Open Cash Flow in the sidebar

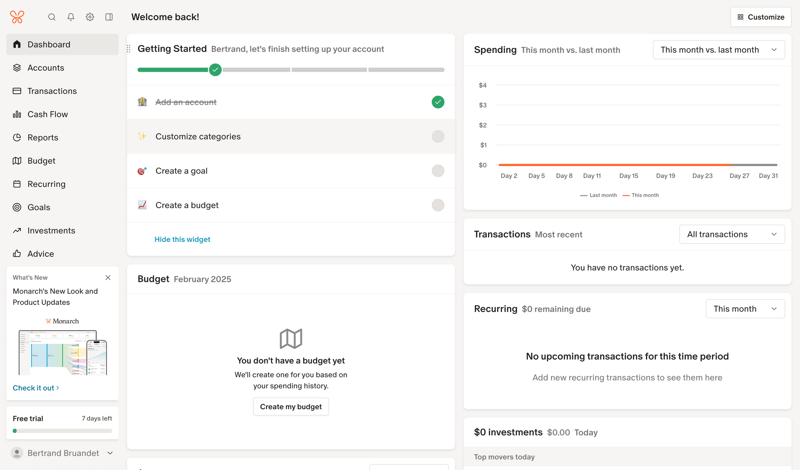pos(62,114)
